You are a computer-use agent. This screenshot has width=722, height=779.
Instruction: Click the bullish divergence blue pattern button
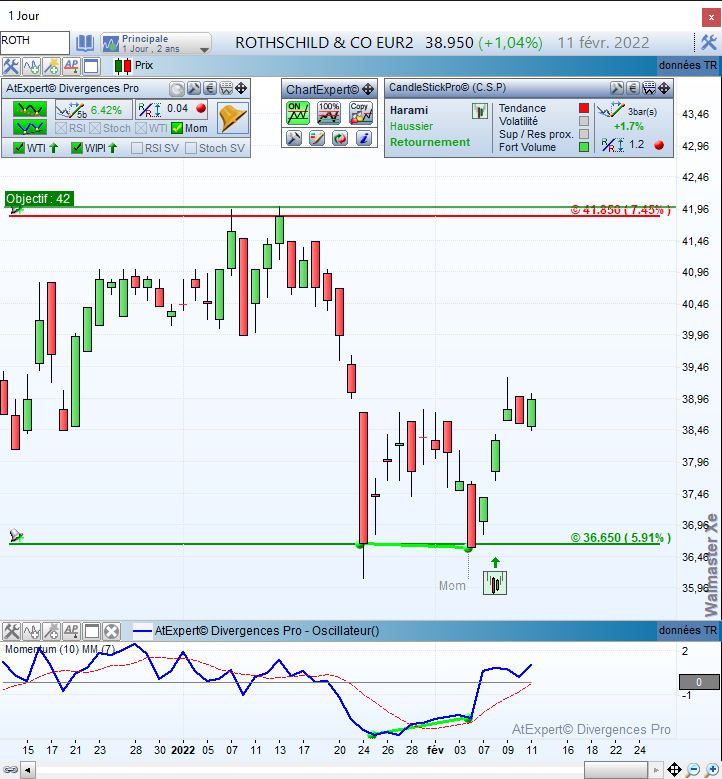(30, 127)
